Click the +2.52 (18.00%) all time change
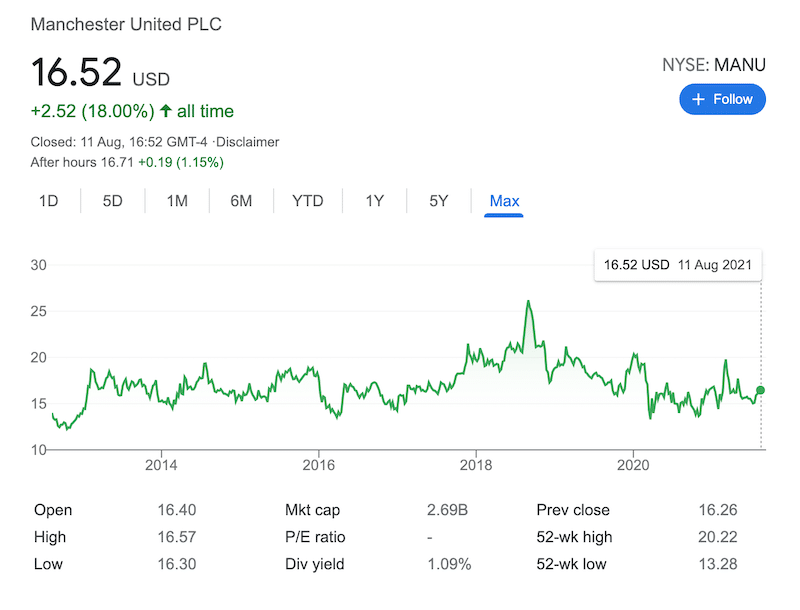The width and height of the screenshot is (800, 610). (132, 111)
